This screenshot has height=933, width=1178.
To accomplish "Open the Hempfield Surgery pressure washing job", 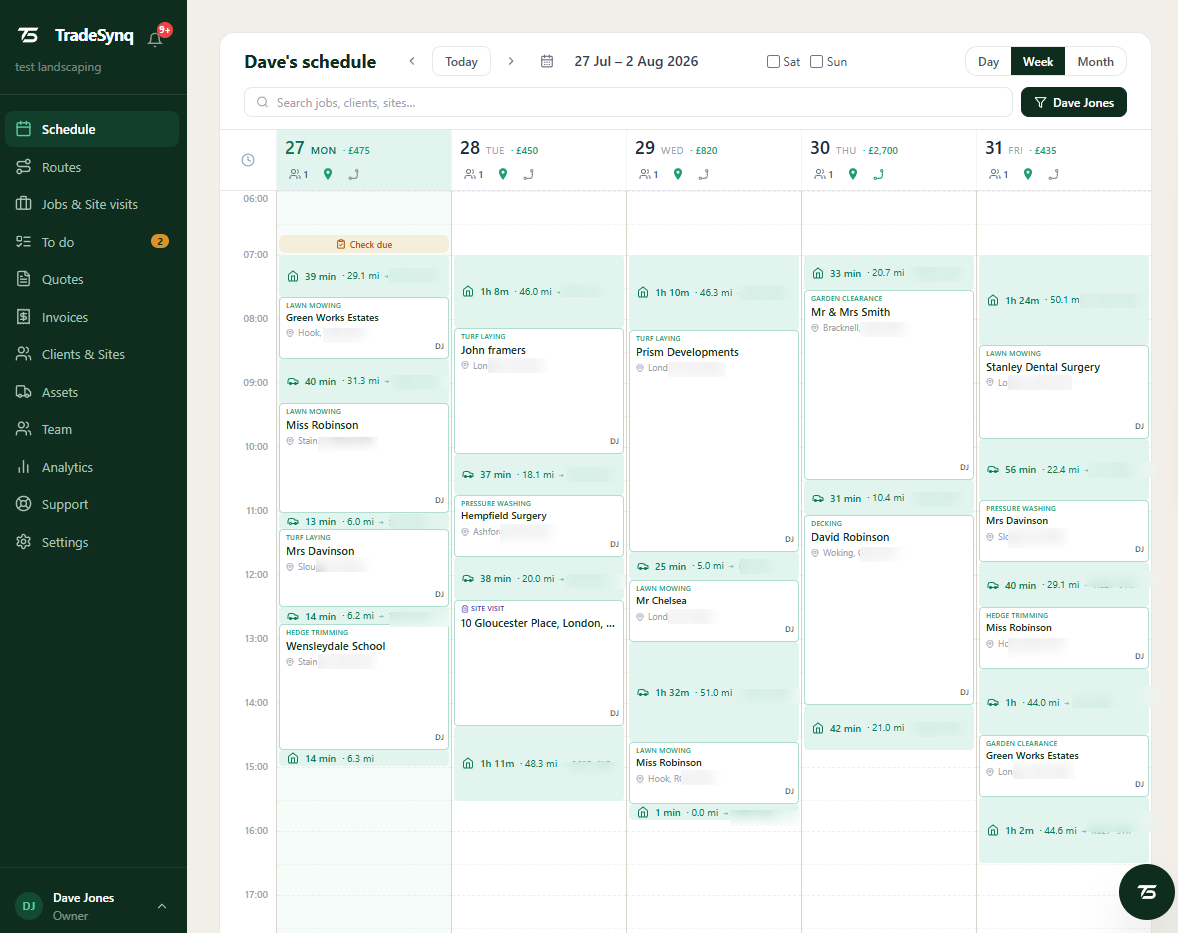I will click(x=539, y=526).
